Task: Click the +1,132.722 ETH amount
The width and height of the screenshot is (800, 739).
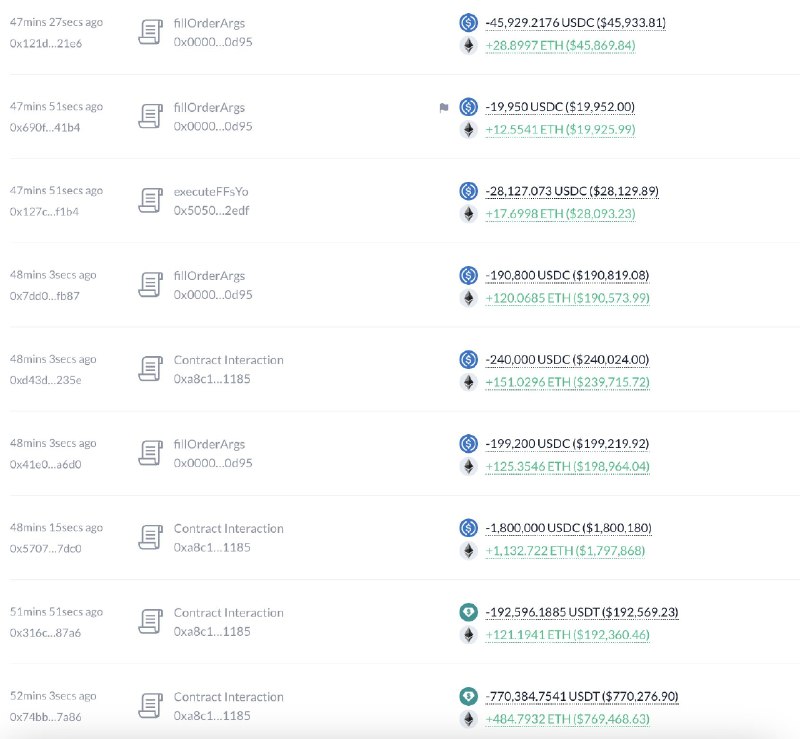Action: [x=565, y=551]
